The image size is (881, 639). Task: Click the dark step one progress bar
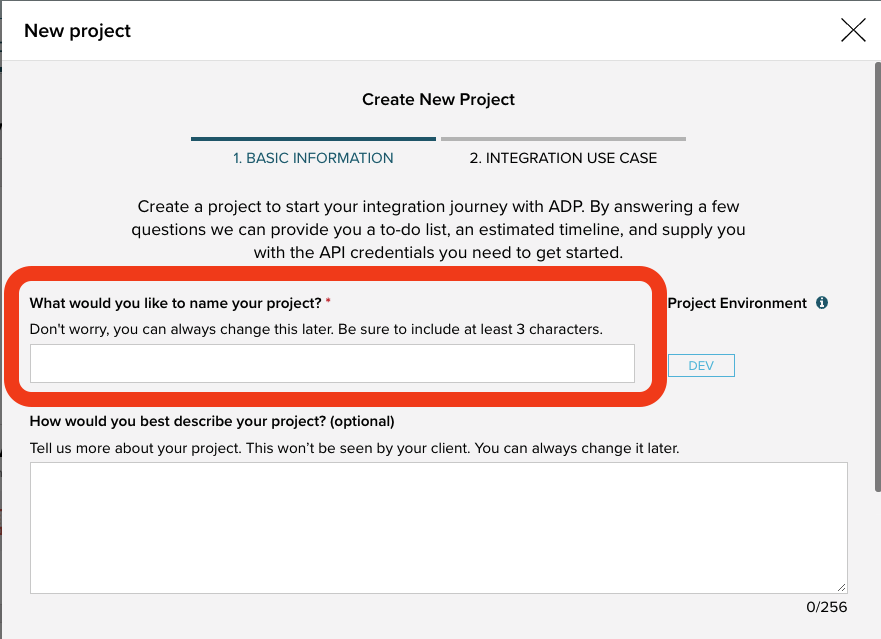click(313, 139)
